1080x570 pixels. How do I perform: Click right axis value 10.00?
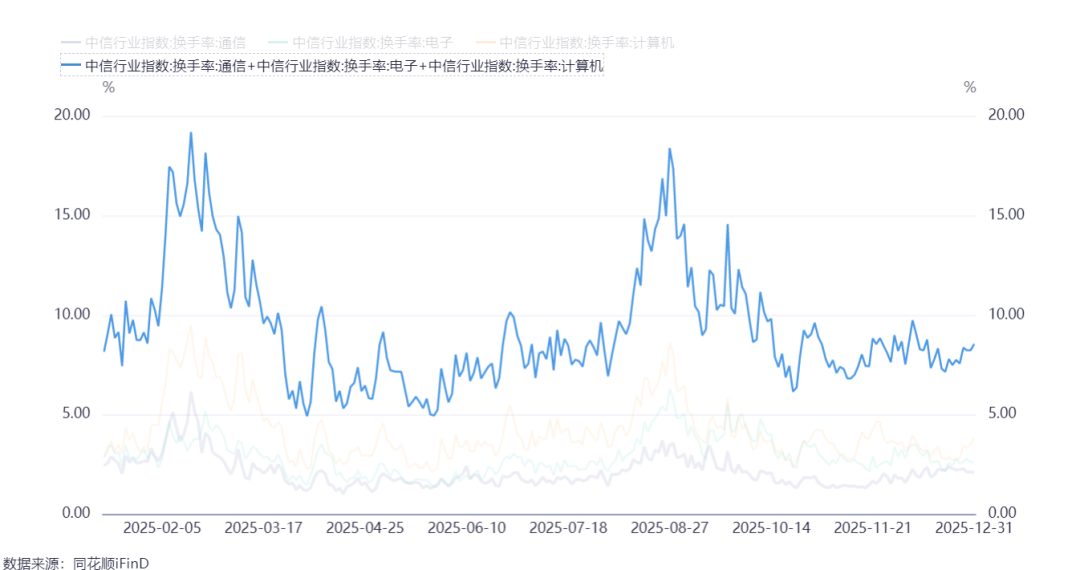click(1006, 314)
